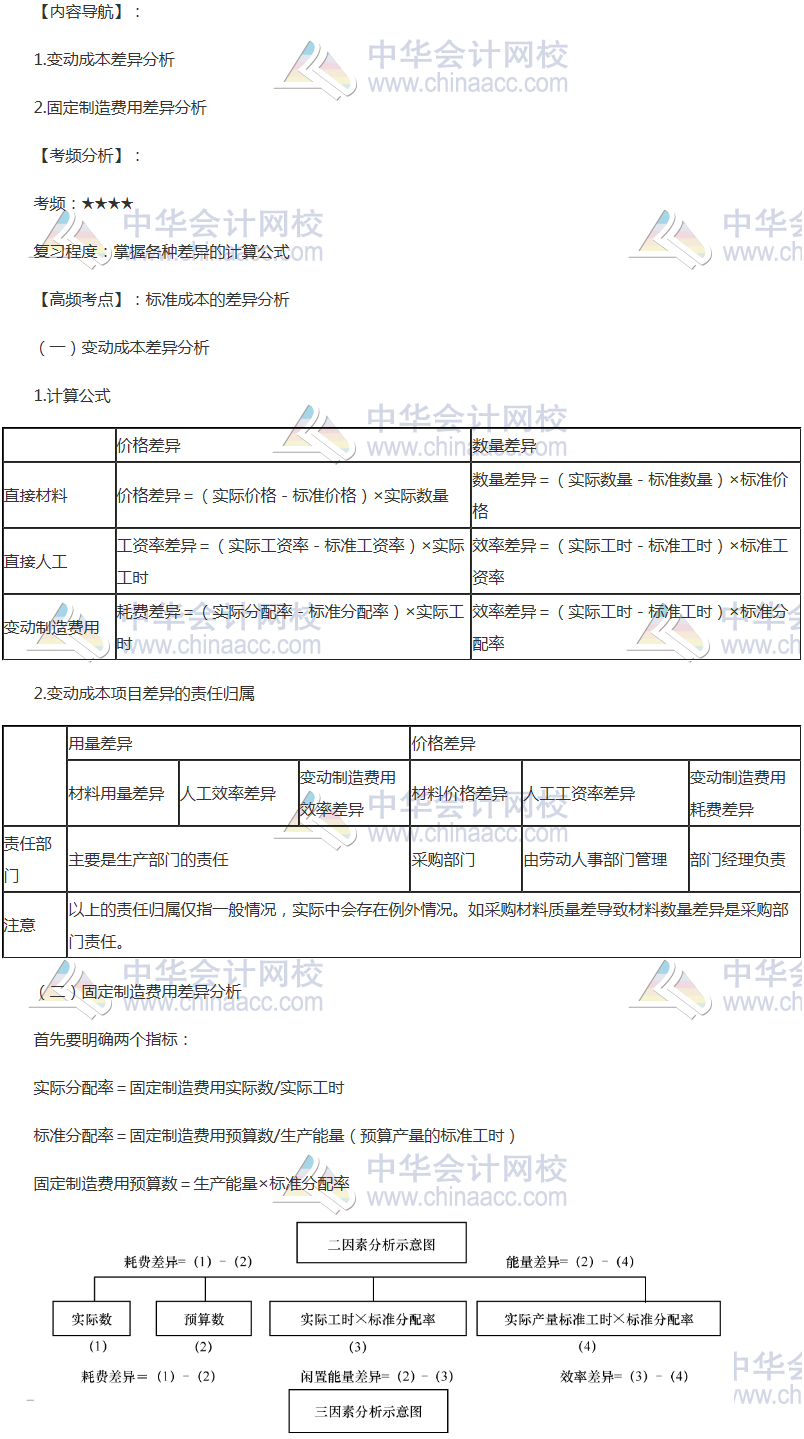Viewport: 804px width, 1439px height.
Task: Click the 1.变动成本差异分析 navigation item
Action: coord(104,60)
